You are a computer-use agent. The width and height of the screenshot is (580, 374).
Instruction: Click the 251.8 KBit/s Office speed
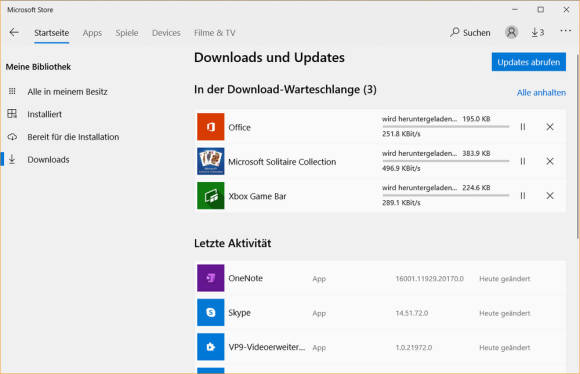click(401, 134)
